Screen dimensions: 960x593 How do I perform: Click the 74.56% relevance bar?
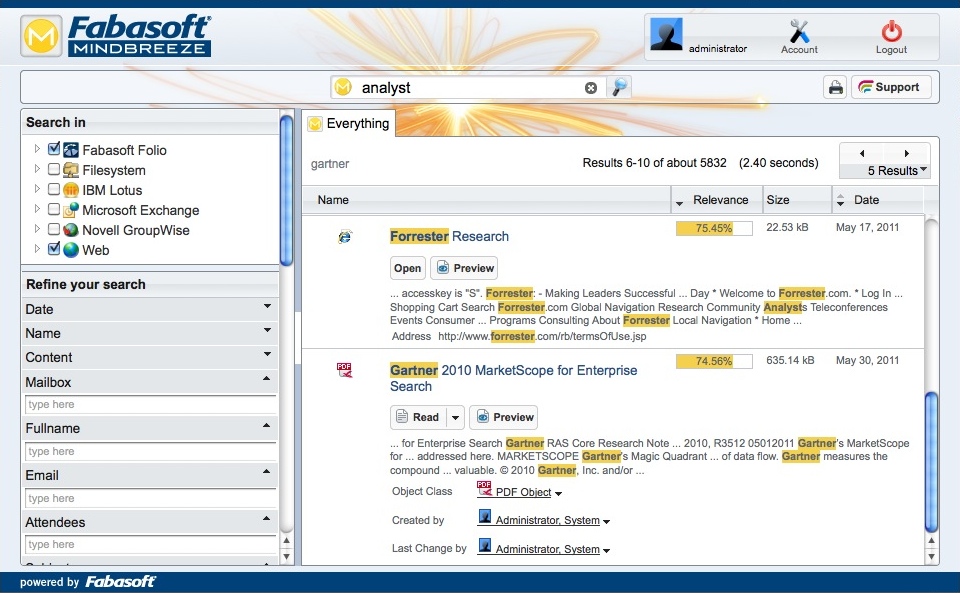(x=714, y=362)
